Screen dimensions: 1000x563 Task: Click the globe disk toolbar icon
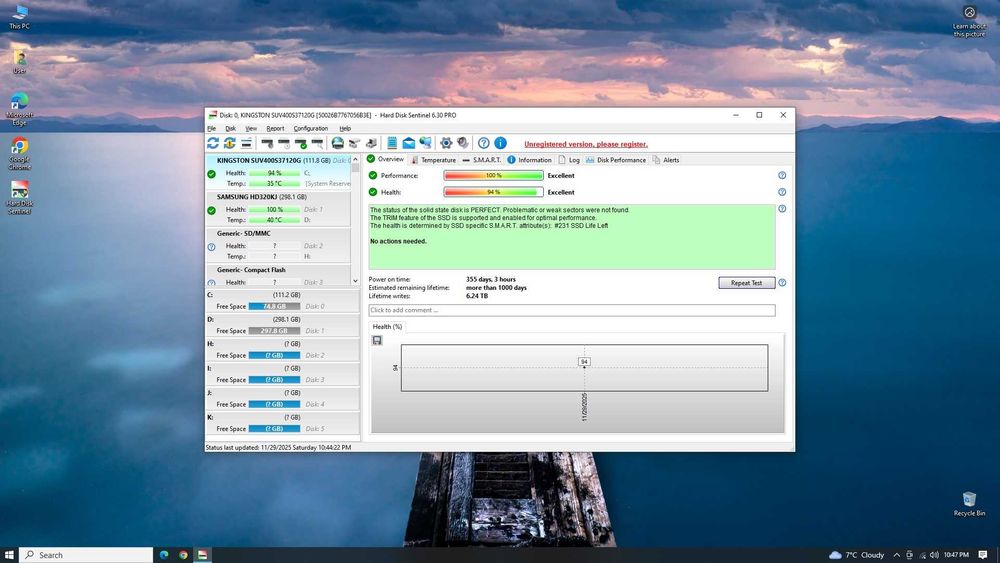tap(337, 143)
